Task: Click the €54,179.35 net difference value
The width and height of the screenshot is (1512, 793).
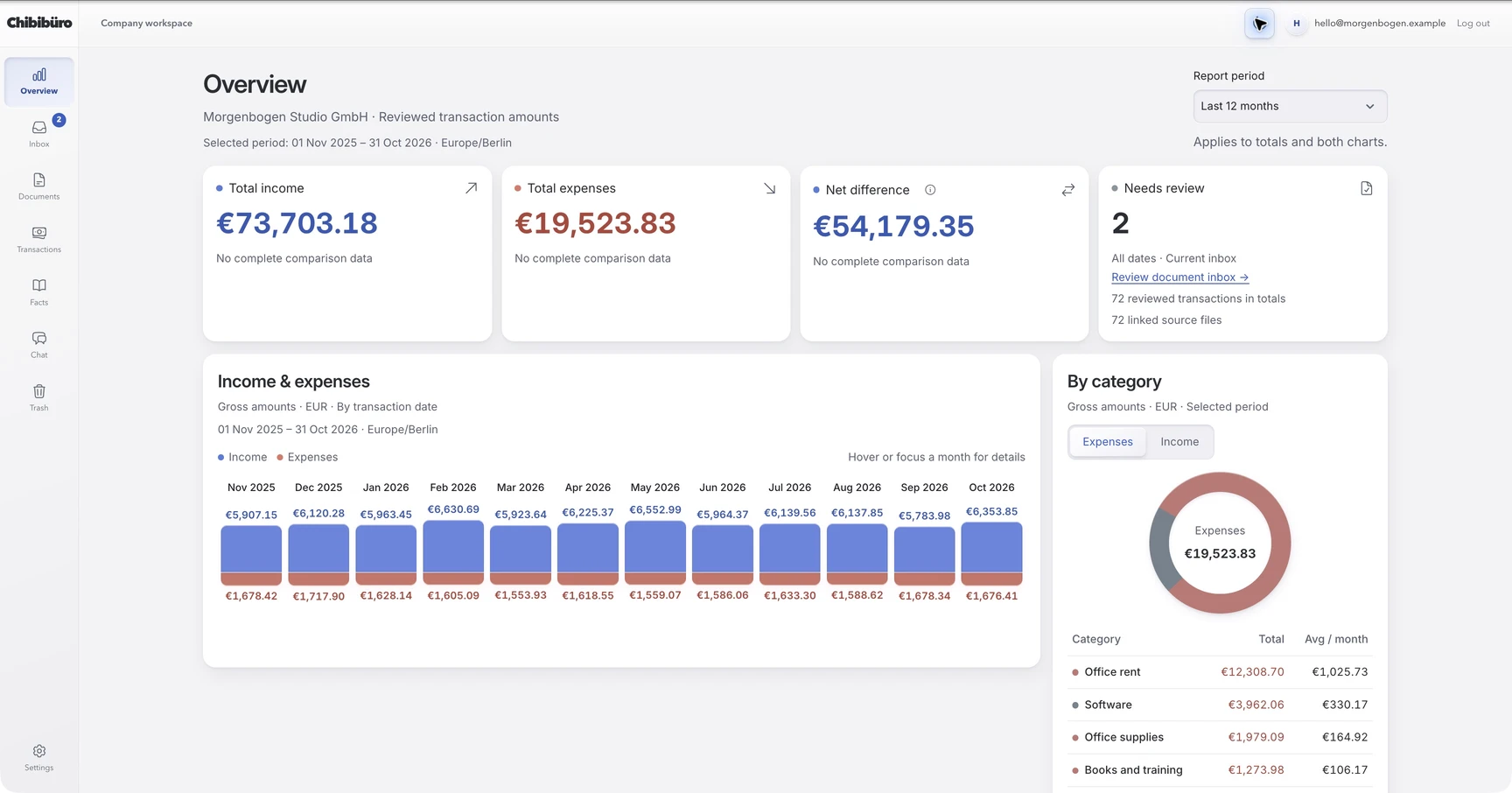Action: pyautogui.click(x=893, y=226)
